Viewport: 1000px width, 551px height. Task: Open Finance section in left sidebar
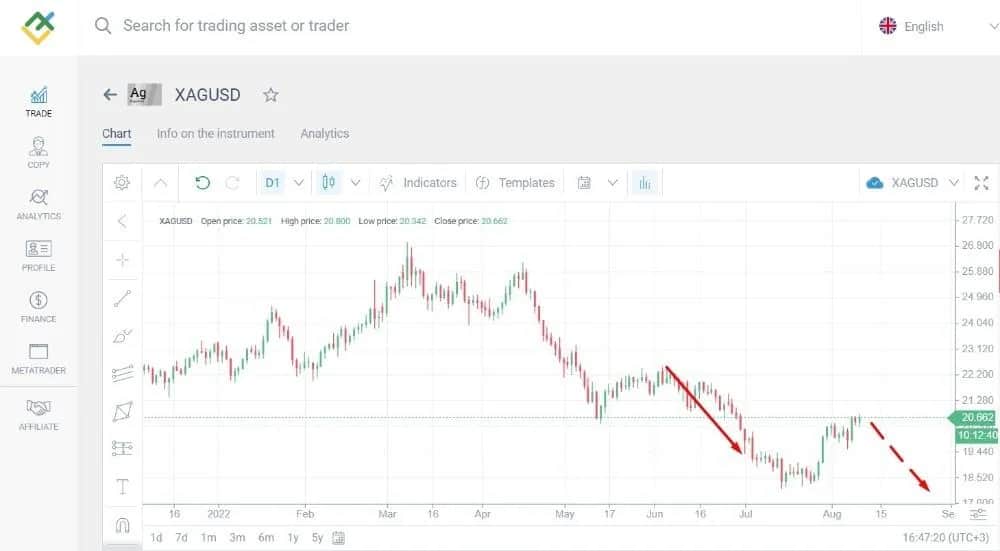tap(39, 306)
